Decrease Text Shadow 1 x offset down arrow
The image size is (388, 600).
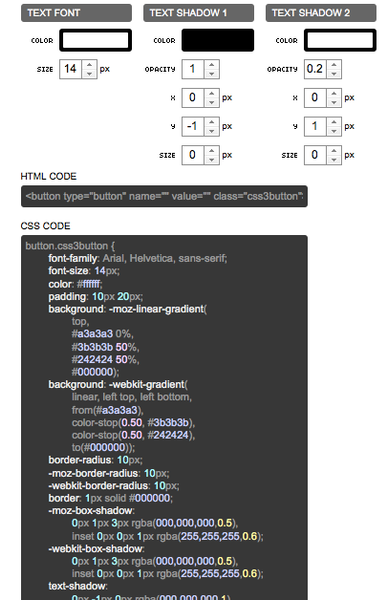coord(212,103)
